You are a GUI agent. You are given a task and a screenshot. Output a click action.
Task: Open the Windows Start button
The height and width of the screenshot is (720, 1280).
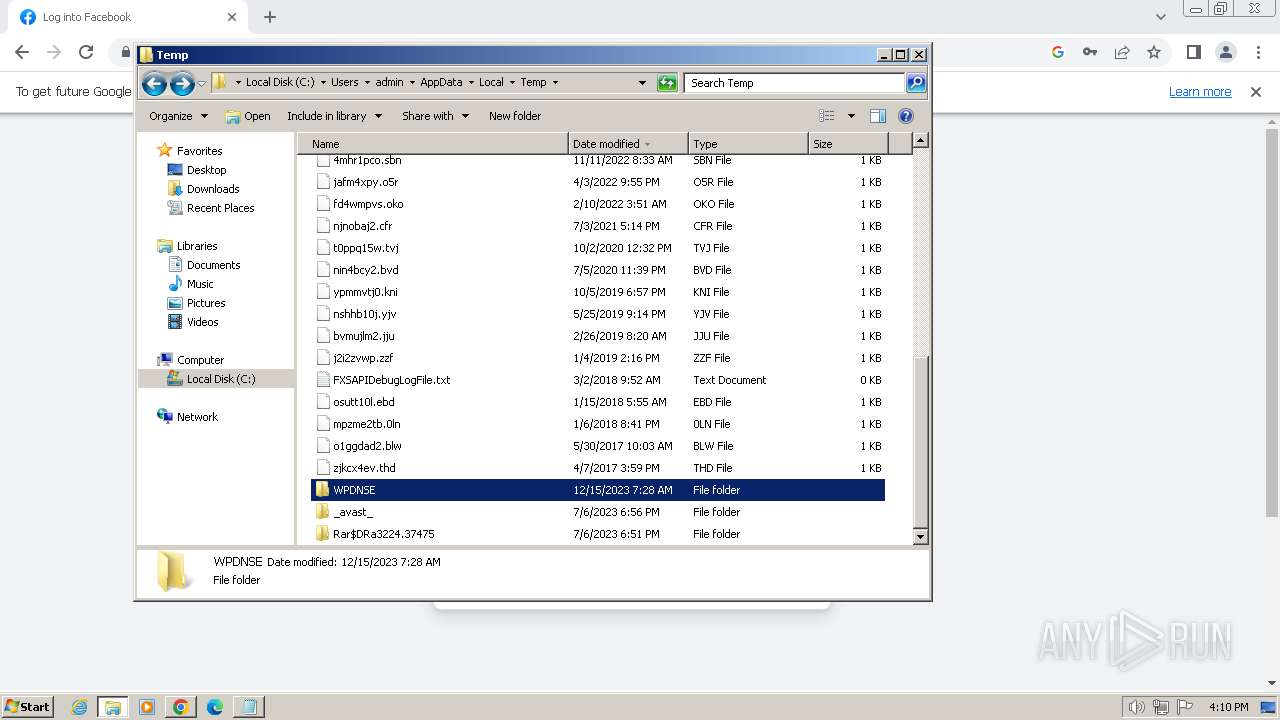[28, 706]
